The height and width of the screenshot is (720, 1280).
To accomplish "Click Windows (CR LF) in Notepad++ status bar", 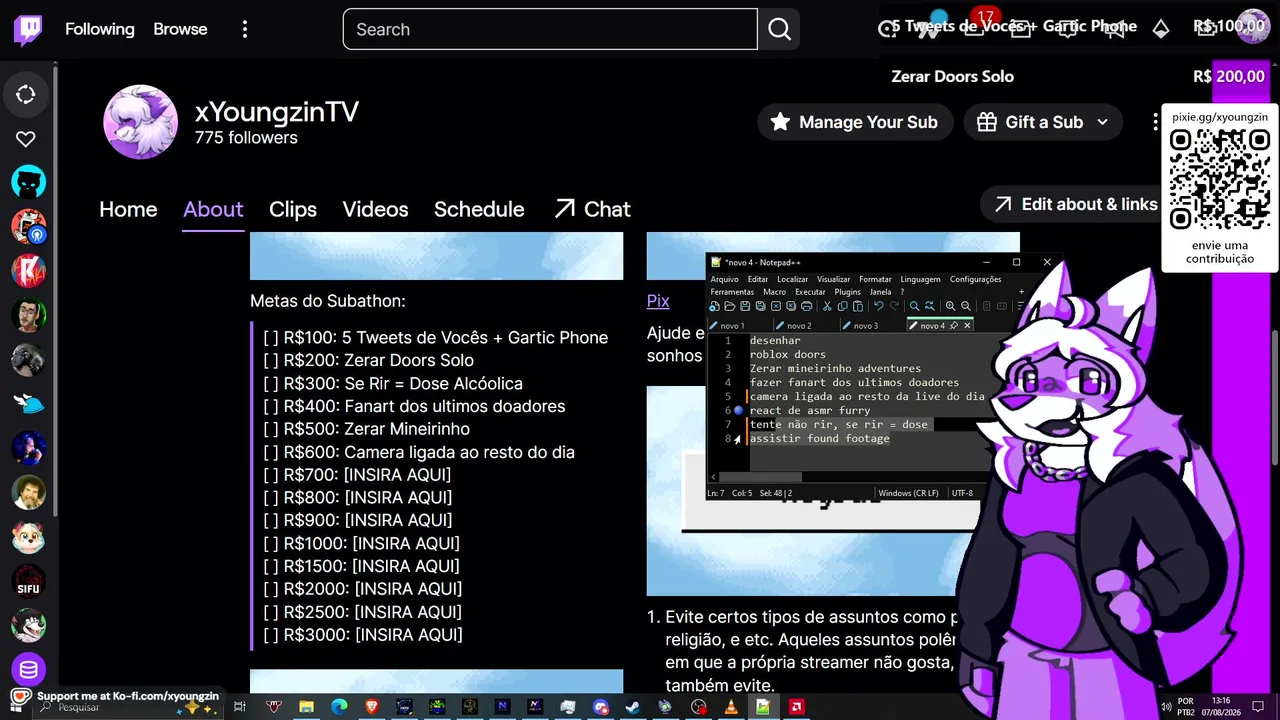I will (909, 493).
